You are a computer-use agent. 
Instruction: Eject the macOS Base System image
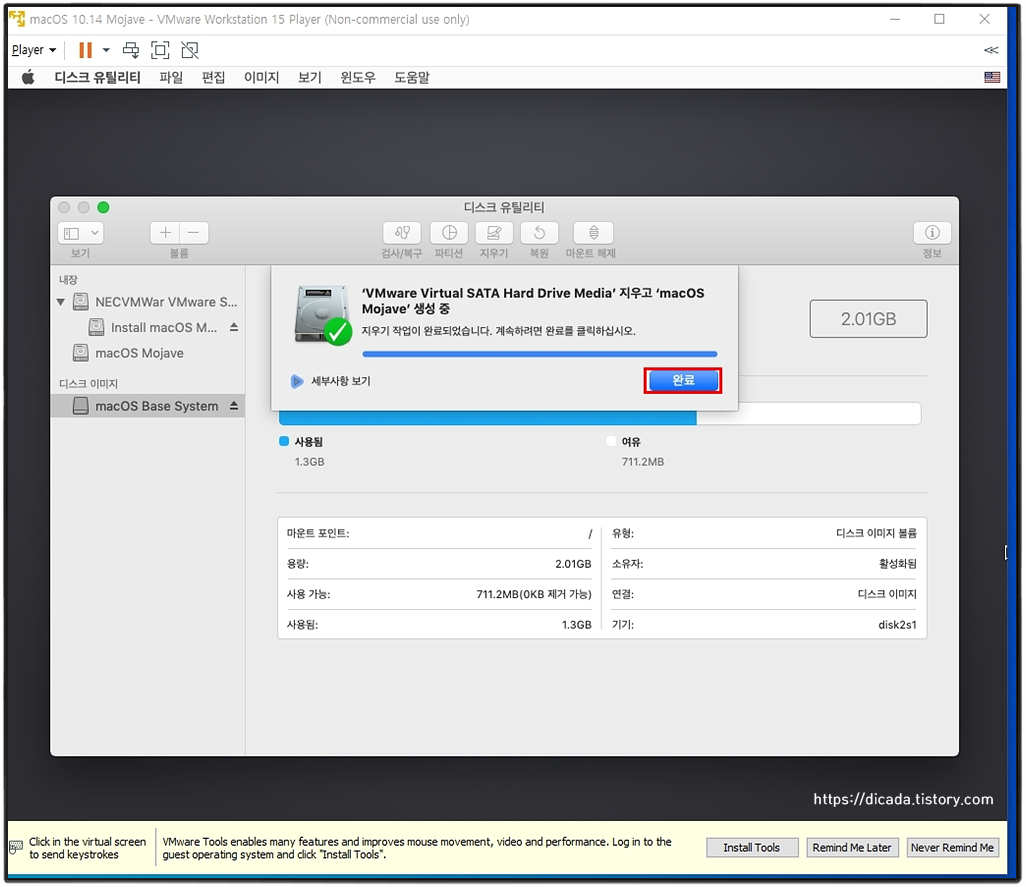[234, 406]
